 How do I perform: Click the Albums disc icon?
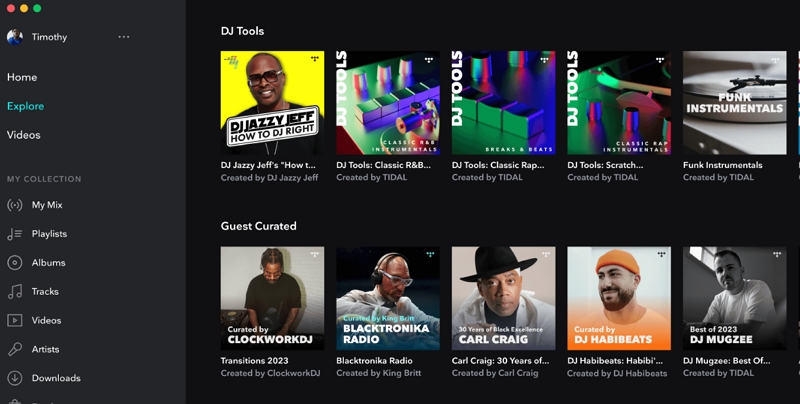14,263
